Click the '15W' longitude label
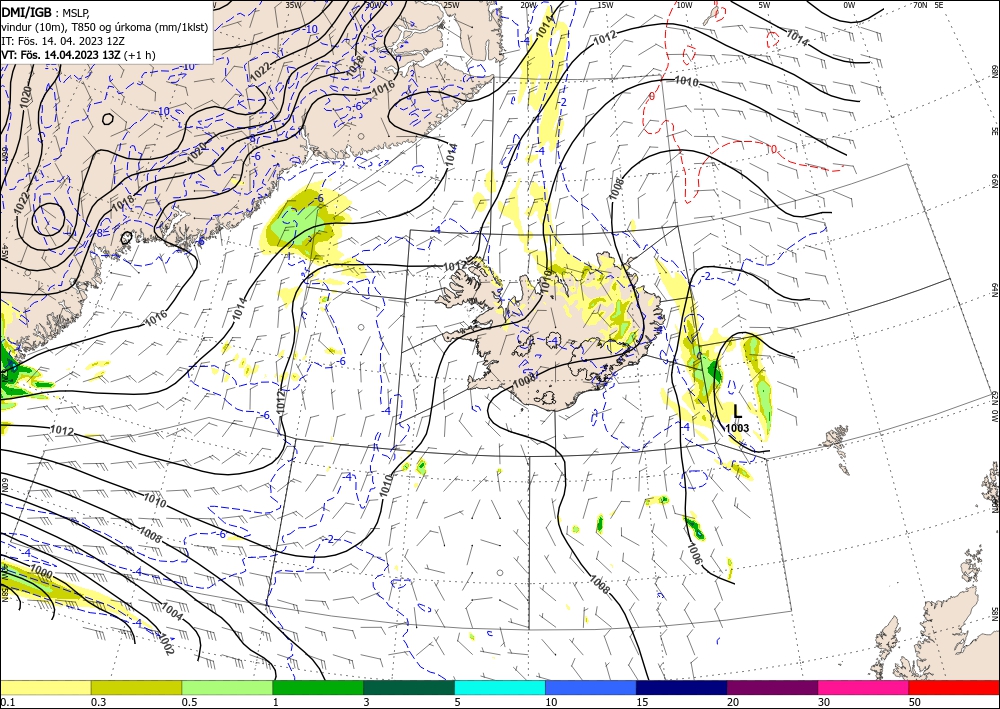Screen dimensions: 1000x709 point(605,5)
